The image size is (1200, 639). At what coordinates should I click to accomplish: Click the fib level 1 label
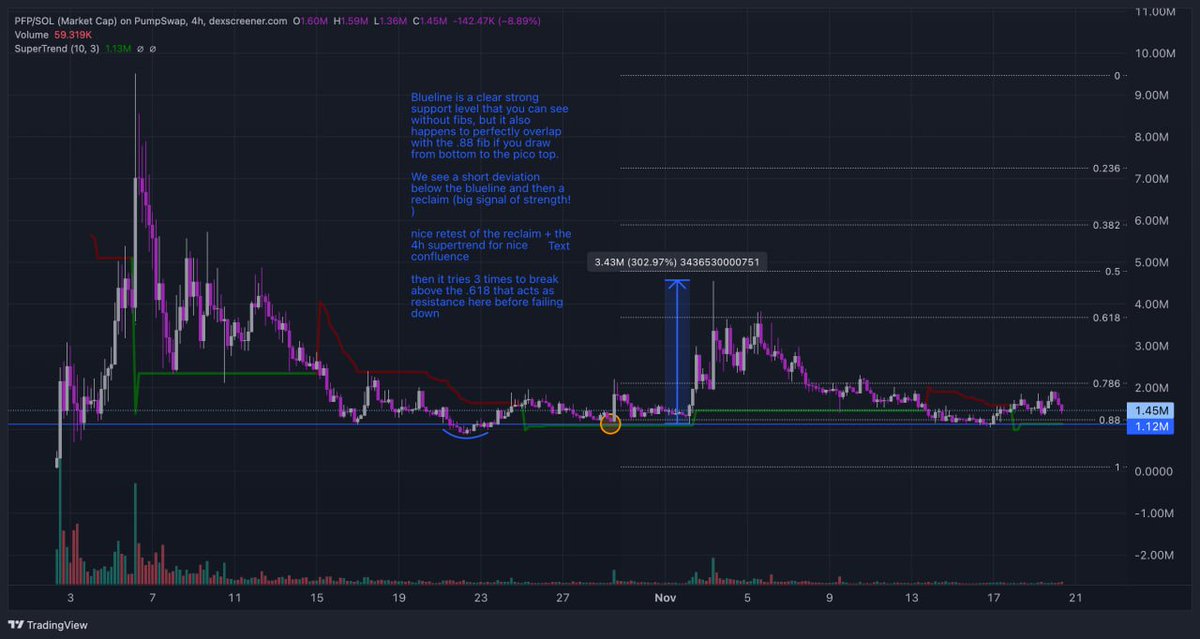tap(1117, 467)
